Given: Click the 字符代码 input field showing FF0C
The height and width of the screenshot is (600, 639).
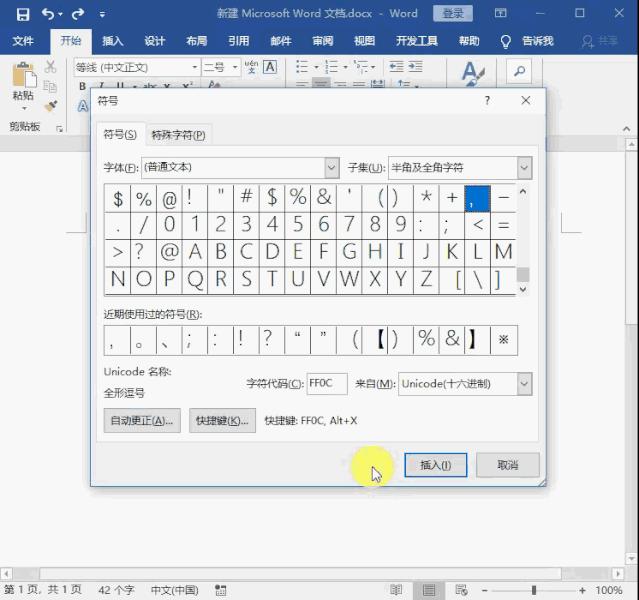Looking at the screenshot, I should (x=327, y=384).
